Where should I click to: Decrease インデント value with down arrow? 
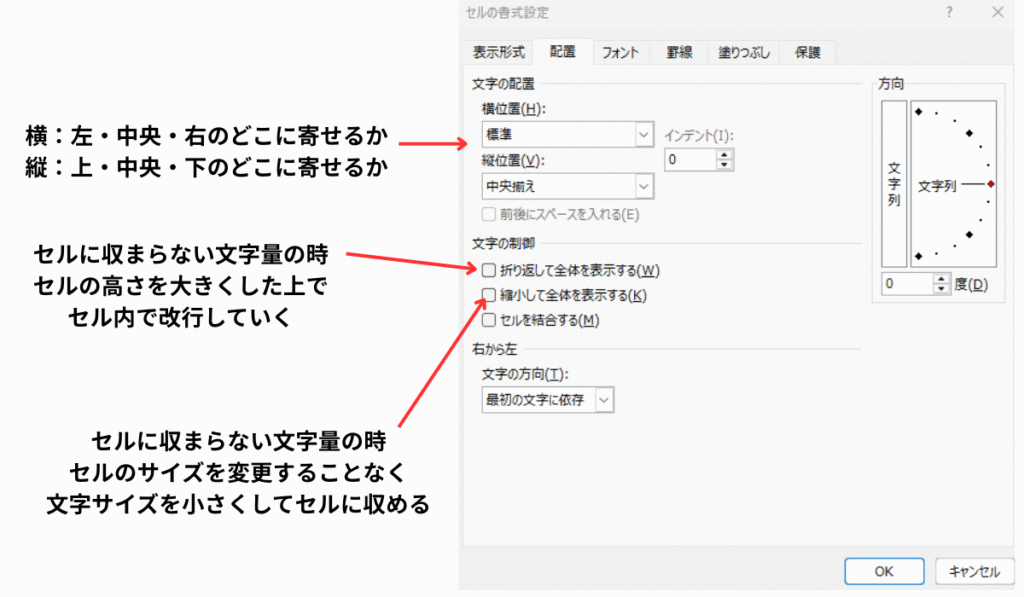pyautogui.click(x=725, y=164)
